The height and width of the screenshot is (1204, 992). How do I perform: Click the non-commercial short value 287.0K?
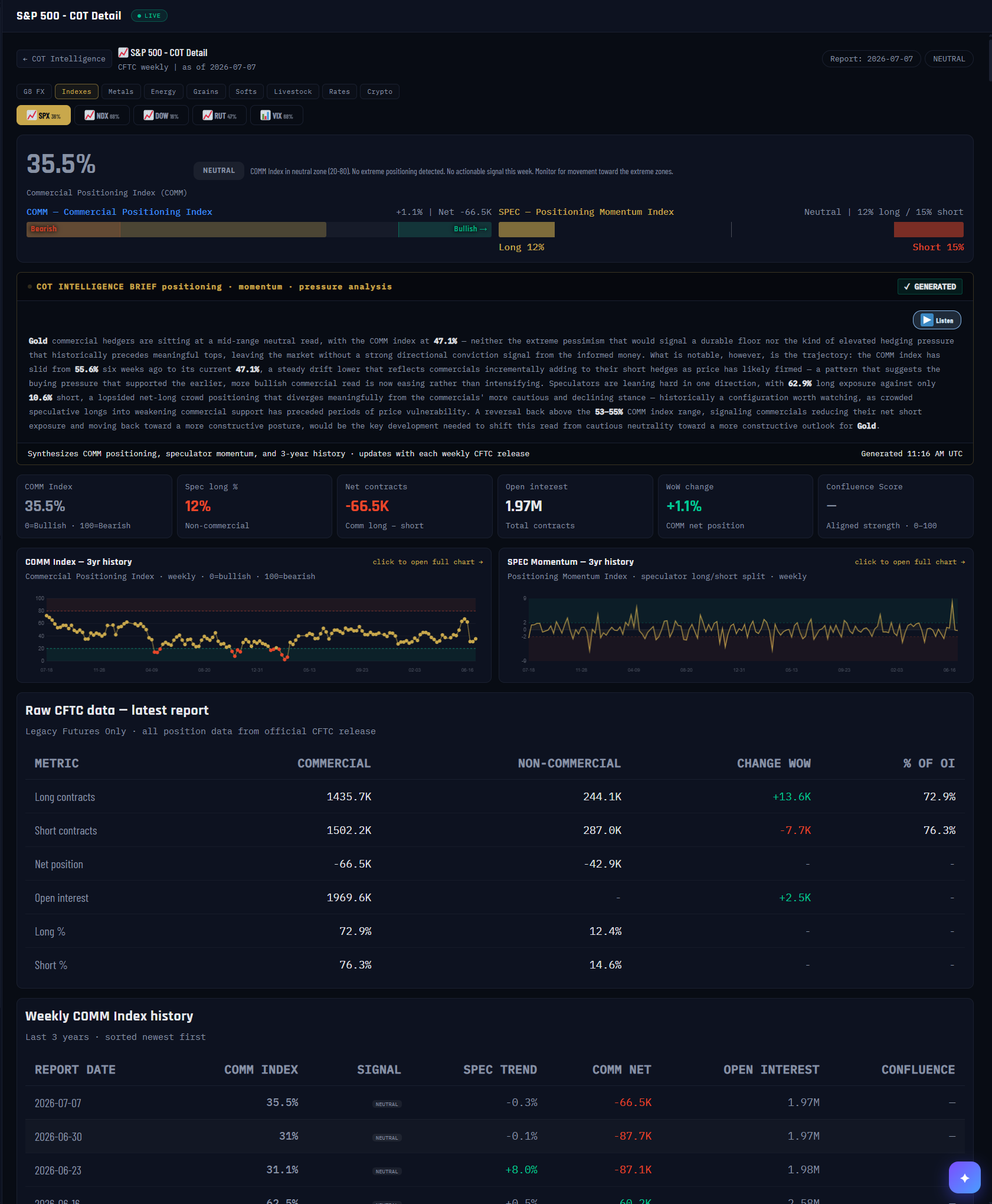[602, 830]
